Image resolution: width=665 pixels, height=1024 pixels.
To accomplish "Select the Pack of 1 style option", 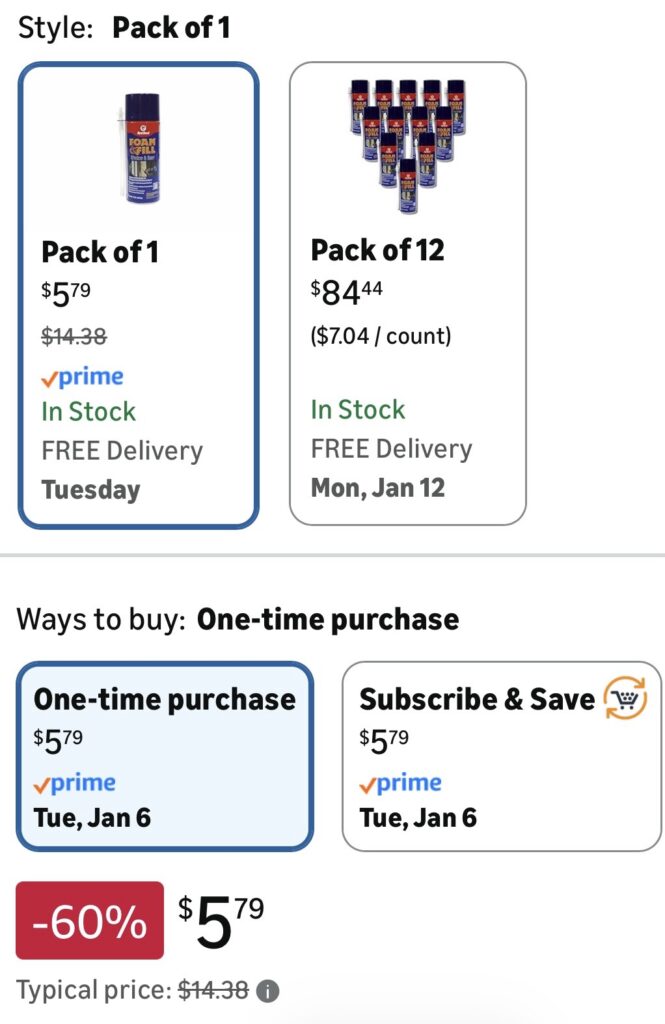I will pos(139,294).
